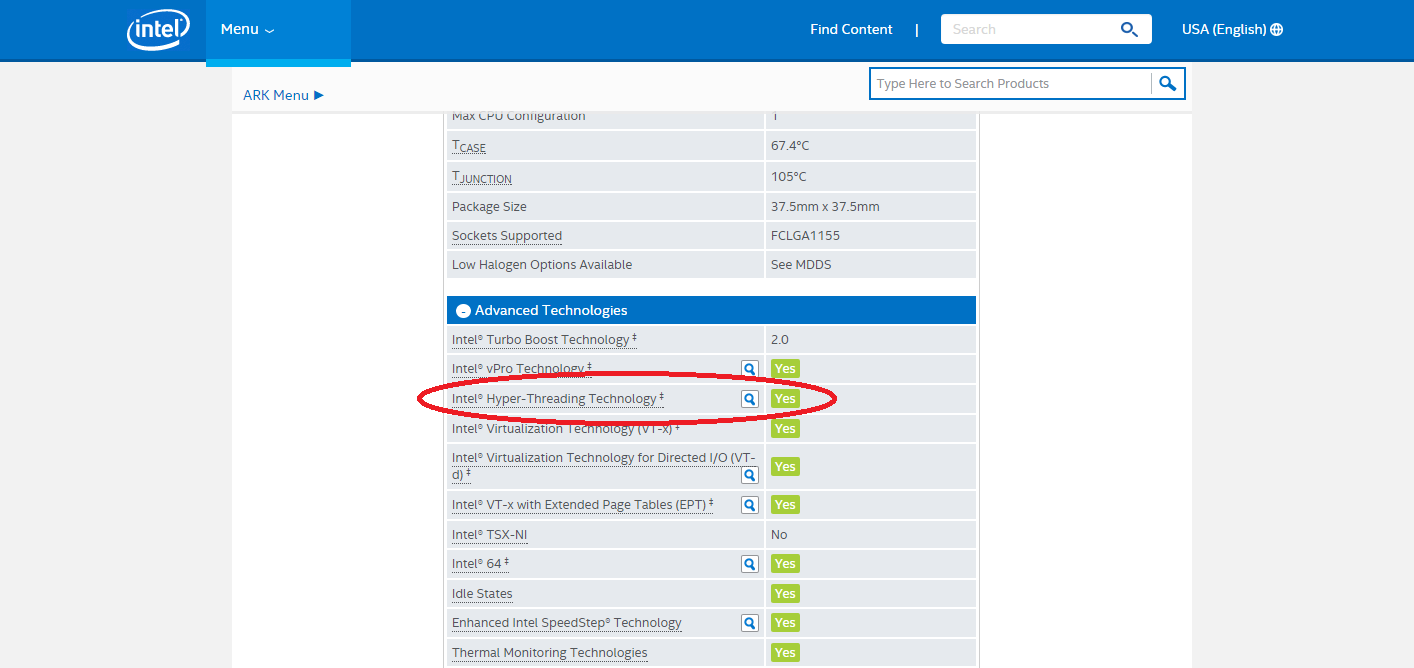The height and width of the screenshot is (668, 1414).
Task: Click Intel vPro Technology label
Action: 521,369
